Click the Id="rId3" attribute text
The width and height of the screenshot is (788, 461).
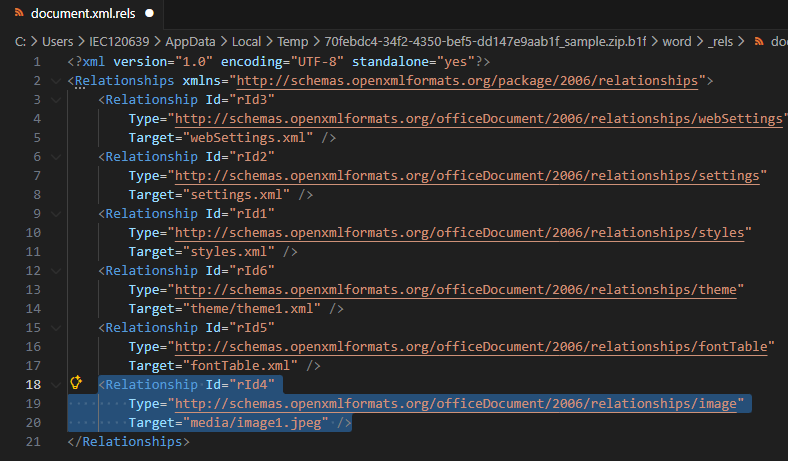[x=240, y=100]
